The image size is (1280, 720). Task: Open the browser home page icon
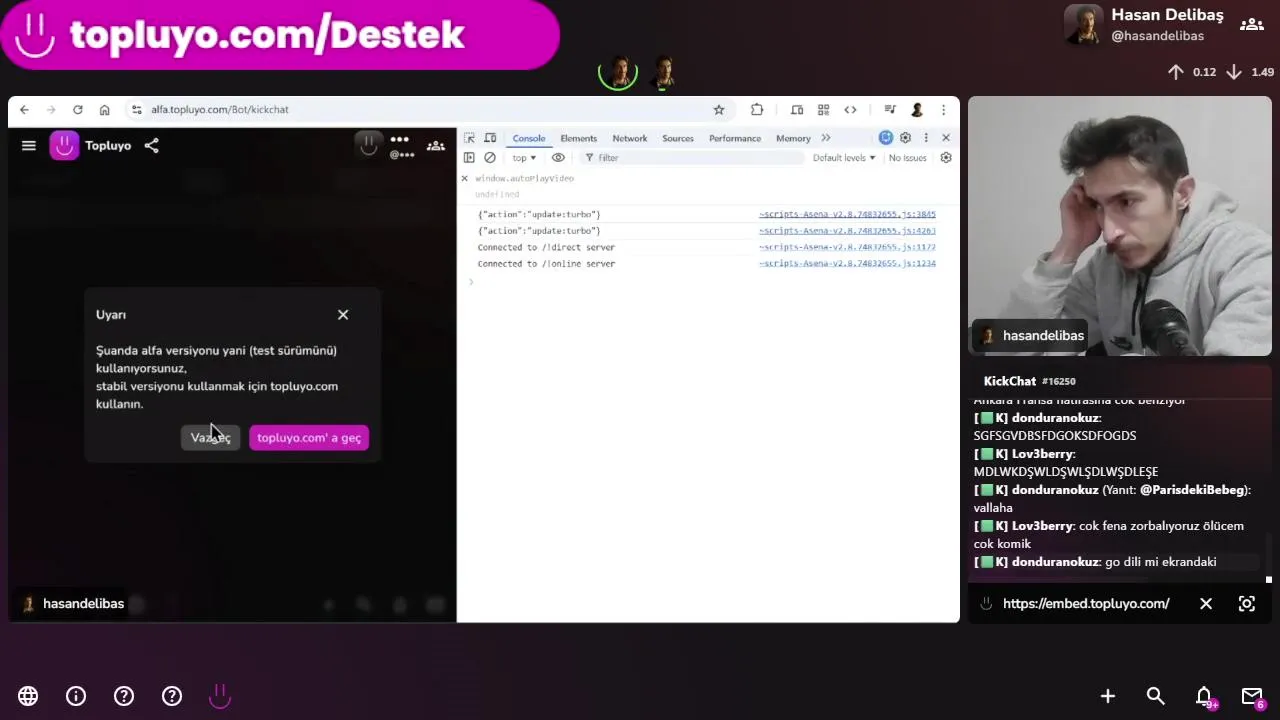tap(104, 110)
